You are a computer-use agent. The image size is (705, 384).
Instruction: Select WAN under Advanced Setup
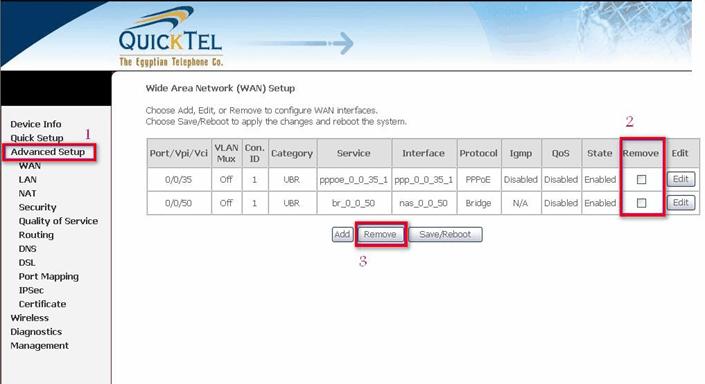click(30, 165)
